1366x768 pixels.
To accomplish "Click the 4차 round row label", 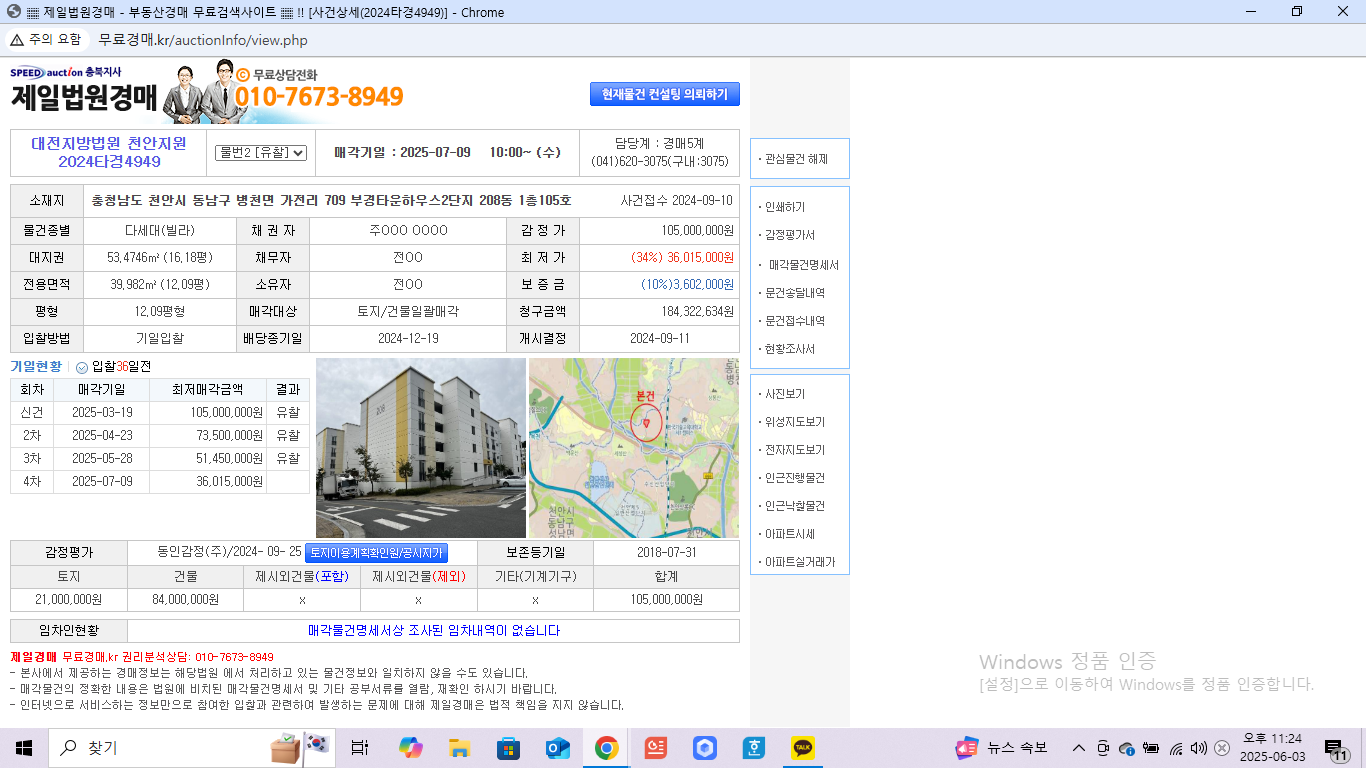I will coord(32,481).
